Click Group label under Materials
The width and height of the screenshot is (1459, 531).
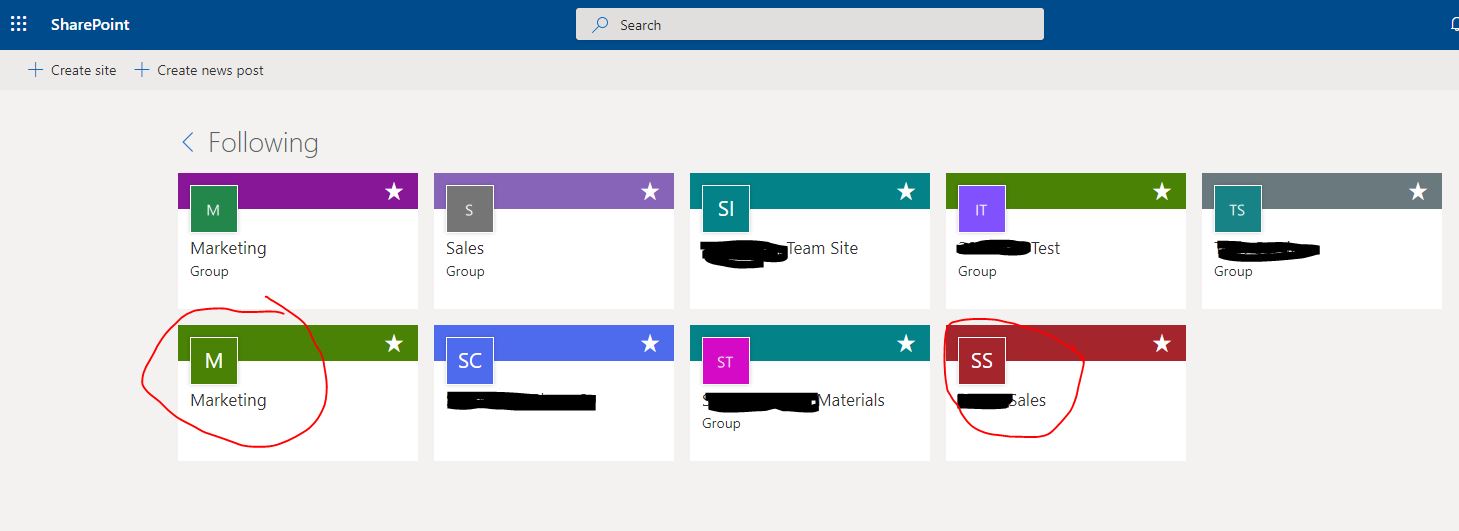tap(721, 423)
